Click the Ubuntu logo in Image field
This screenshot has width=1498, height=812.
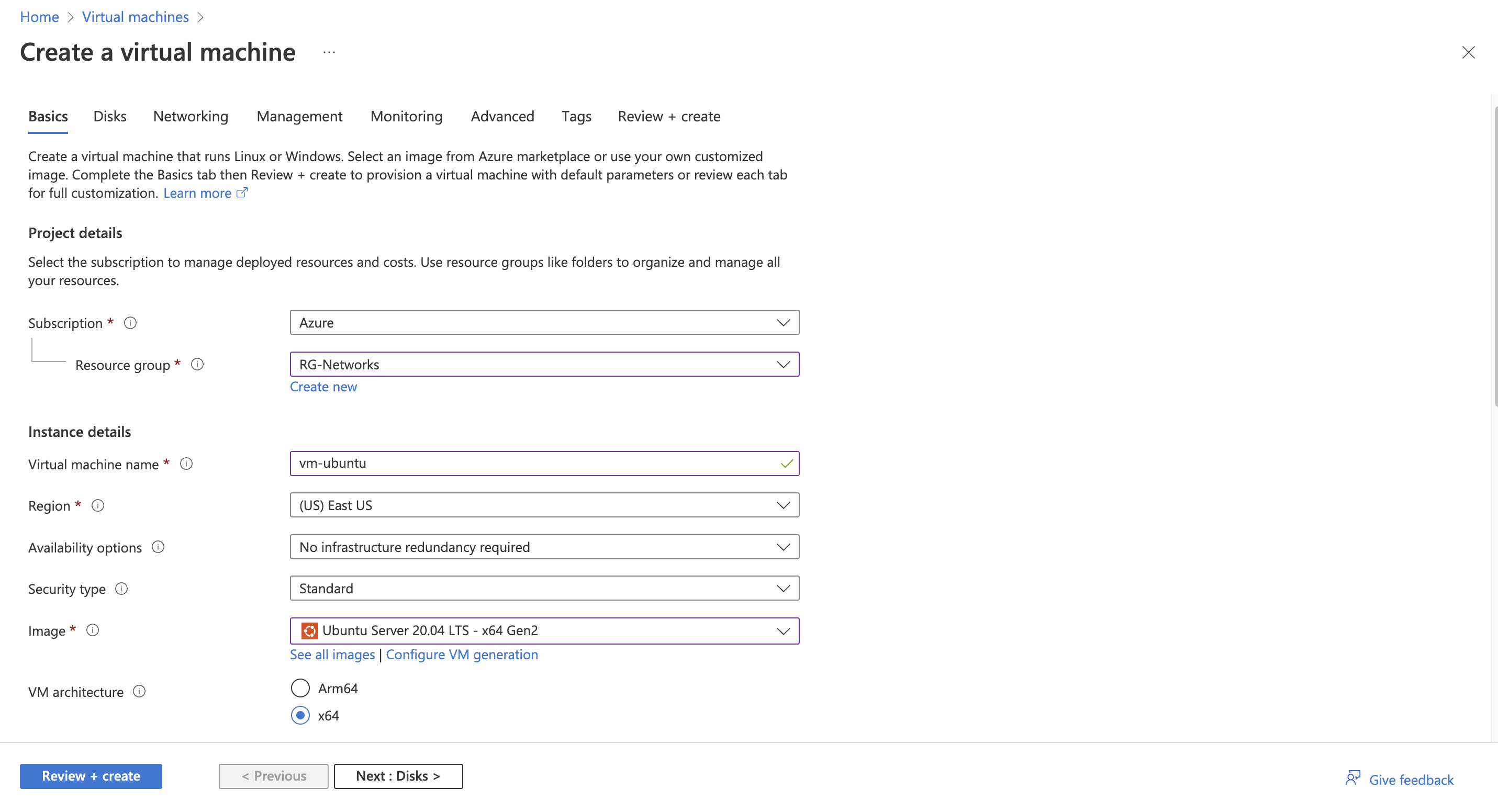pos(309,630)
